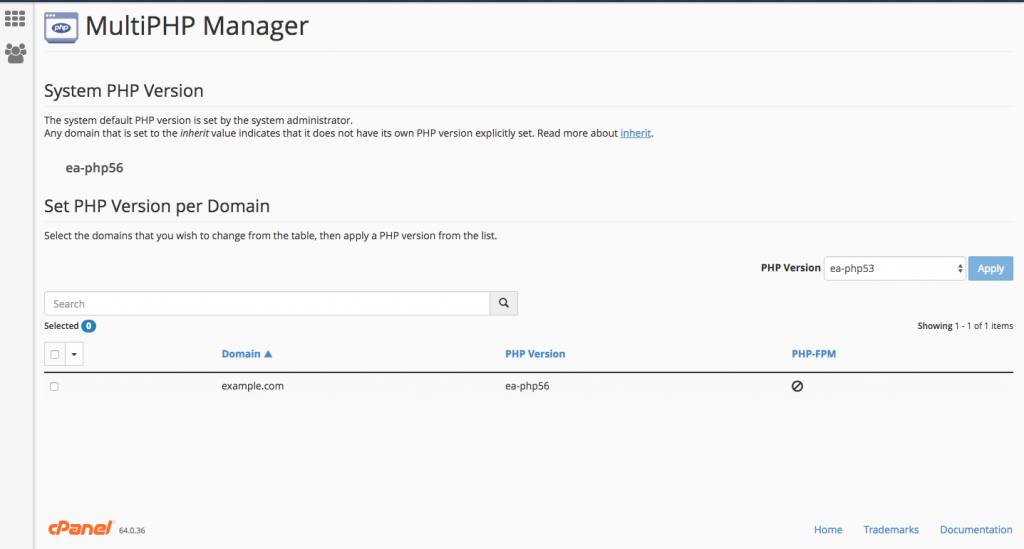
Task: Click the System PHP Version heading
Action: pos(123,91)
